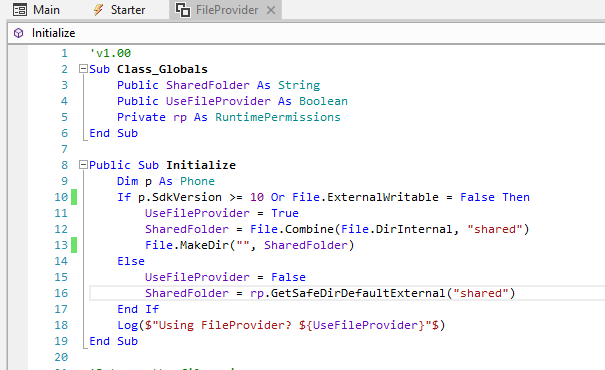Click the empty line 7 in the editor
The width and height of the screenshot is (605, 370).
(x=347, y=149)
